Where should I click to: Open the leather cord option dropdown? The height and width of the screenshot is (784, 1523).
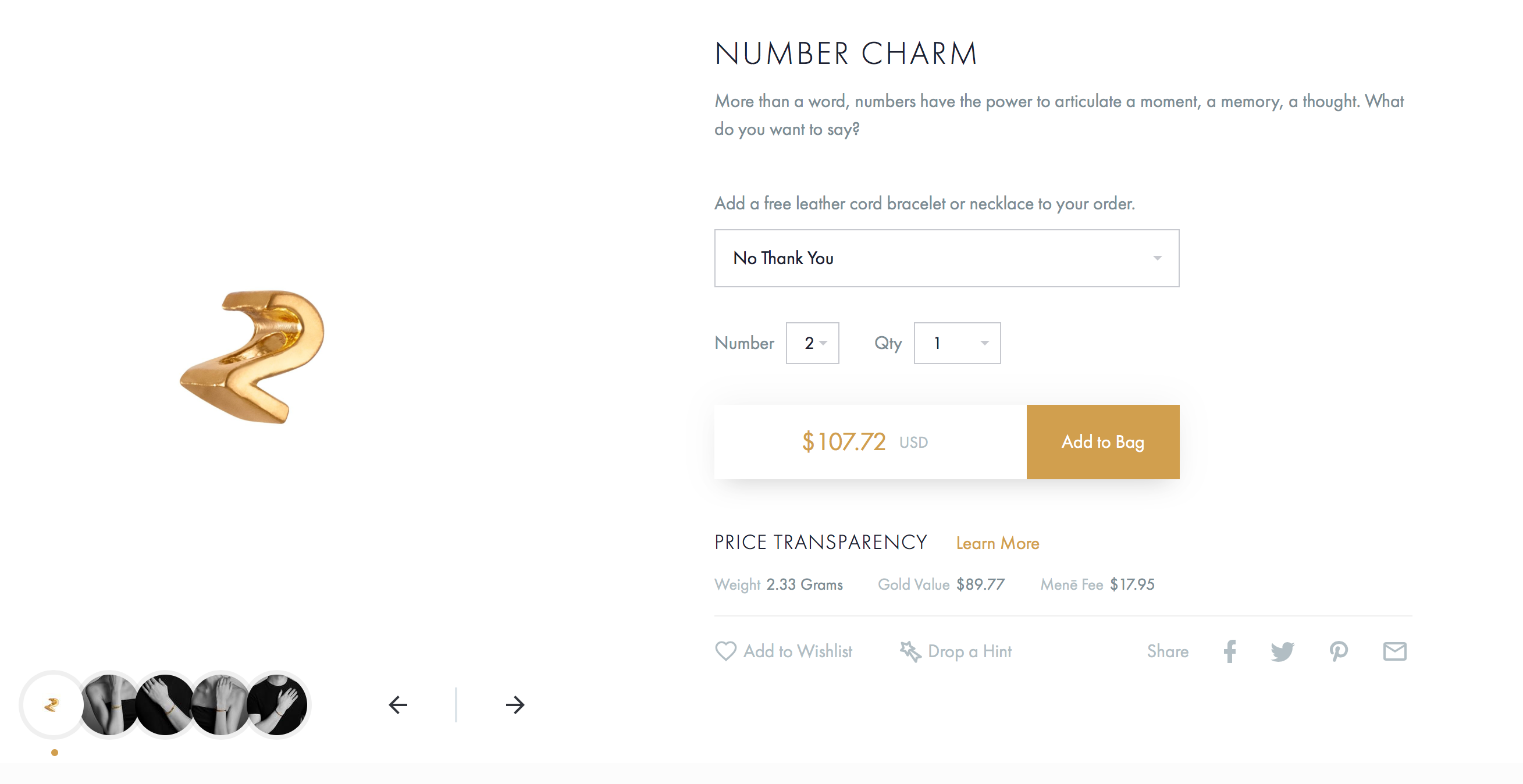coord(946,258)
